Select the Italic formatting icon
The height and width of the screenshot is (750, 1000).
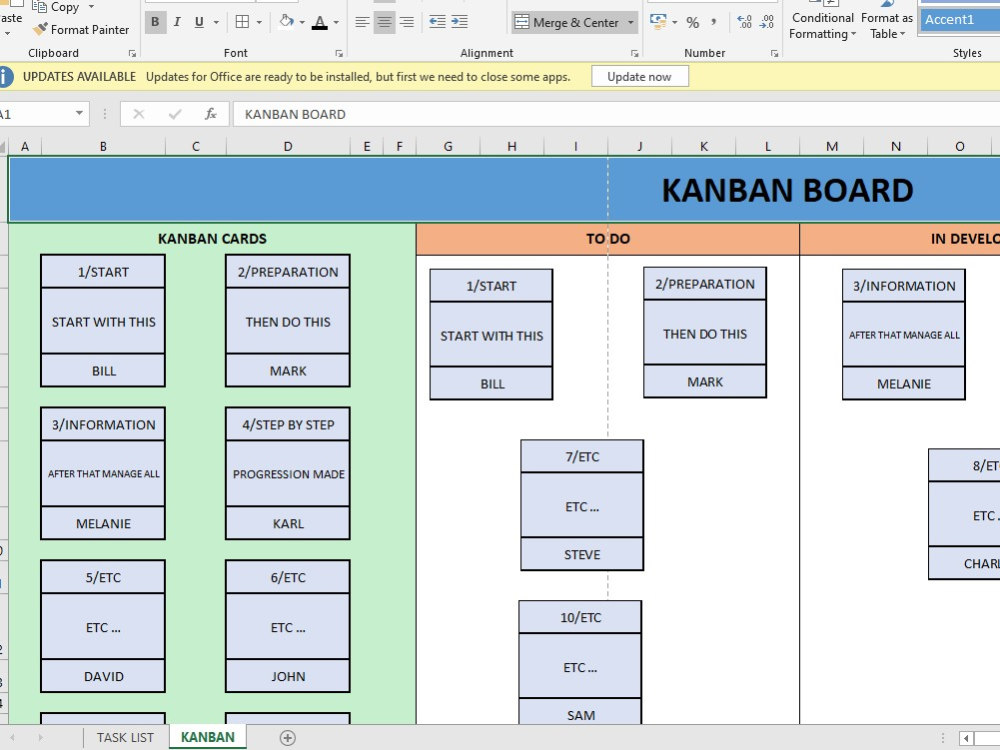click(x=176, y=21)
